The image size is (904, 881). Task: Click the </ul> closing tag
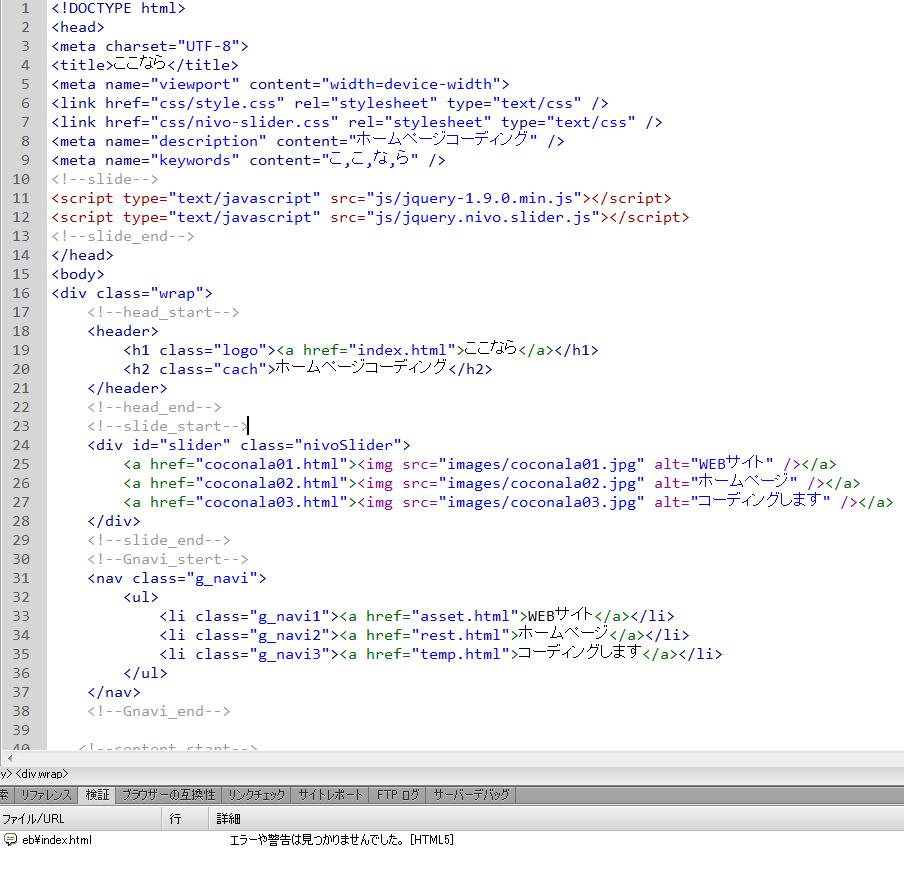tap(145, 674)
